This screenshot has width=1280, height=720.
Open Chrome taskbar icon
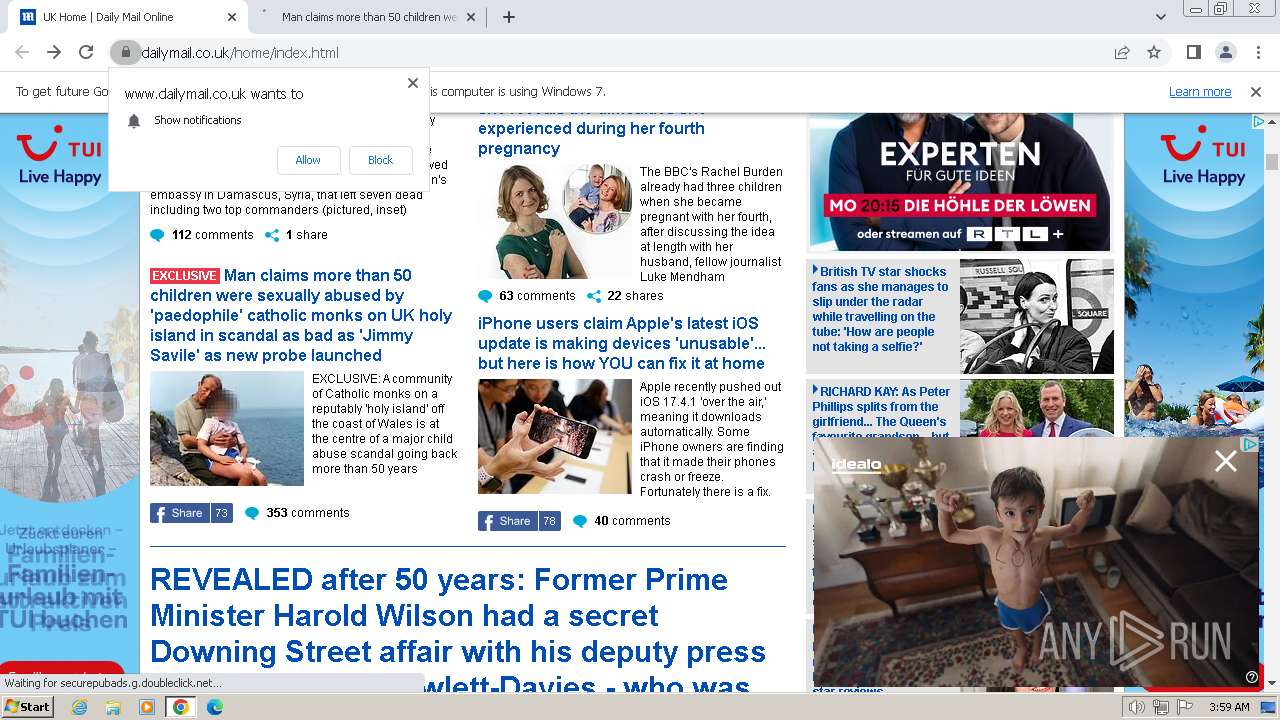point(181,707)
